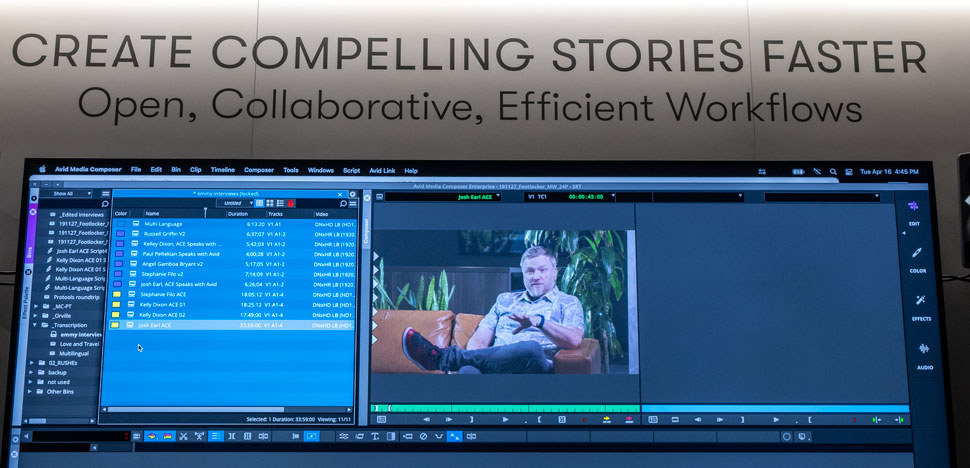This screenshot has width=970, height=468.
Task: Click Mark Clip button under source monitor
Action: pyautogui.click(x=562, y=419)
